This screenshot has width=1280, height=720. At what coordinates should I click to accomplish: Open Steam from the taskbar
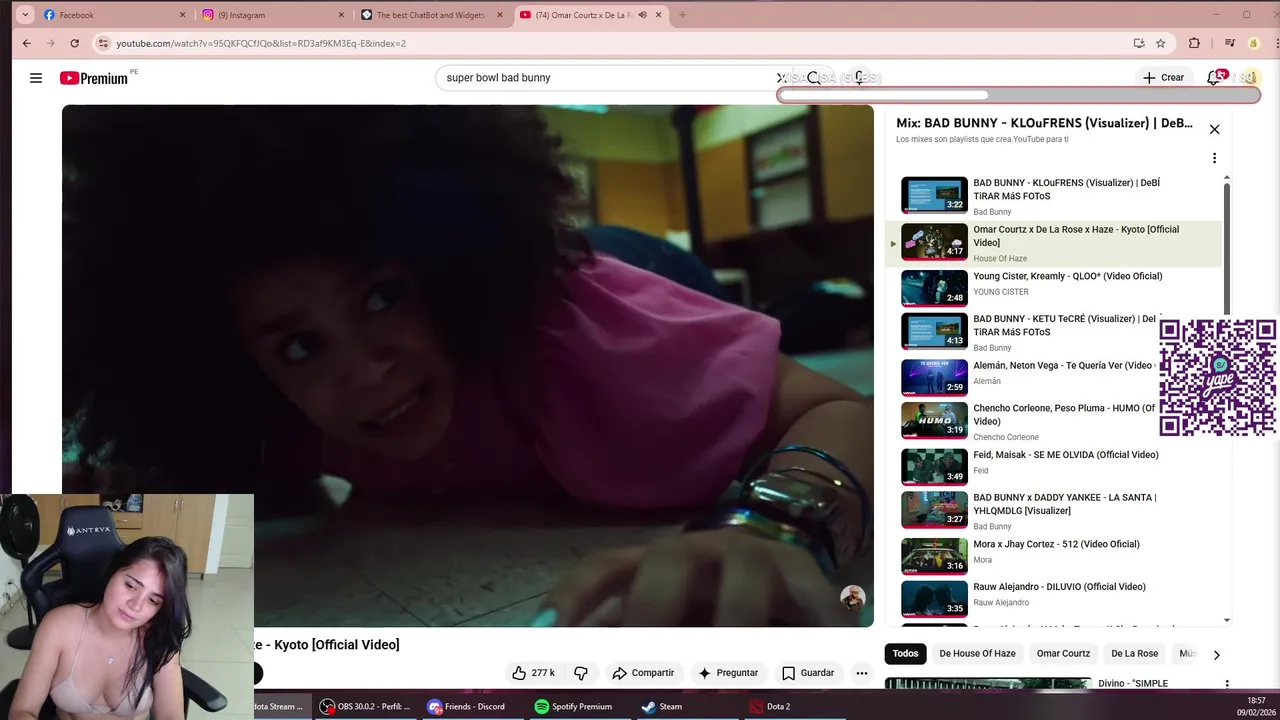pos(662,706)
